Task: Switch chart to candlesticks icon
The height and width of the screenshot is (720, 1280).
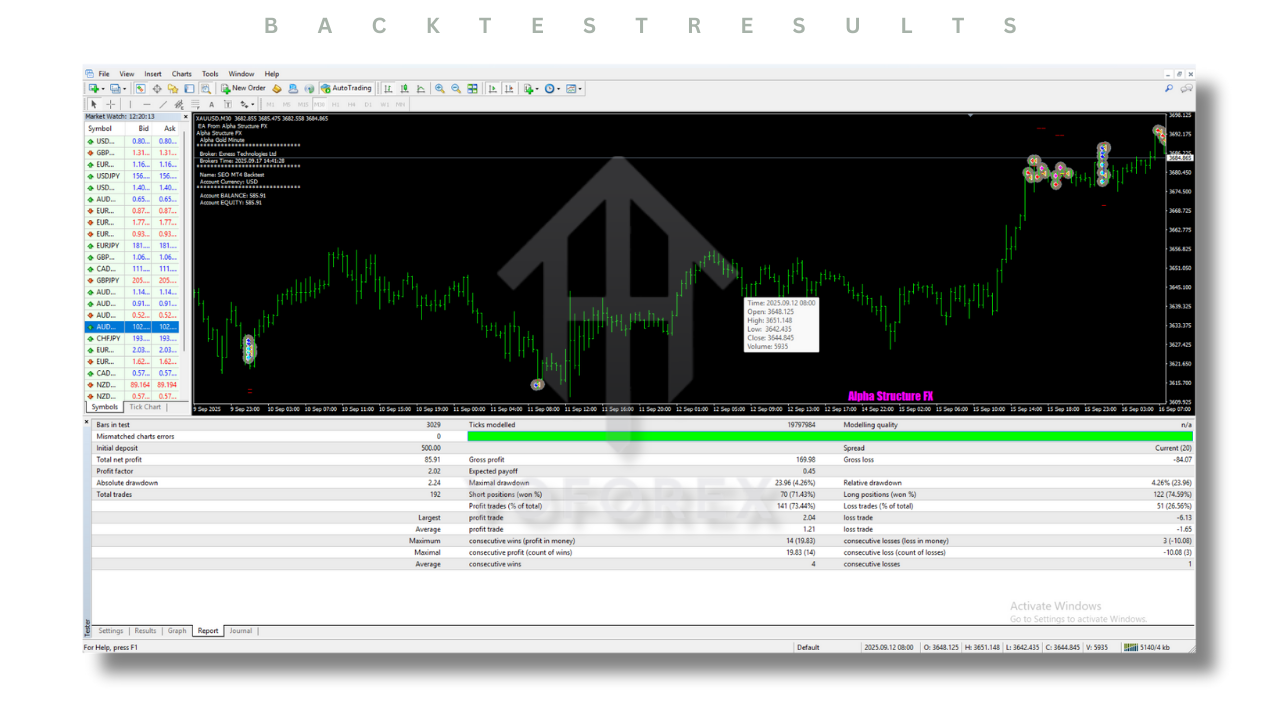Action: 404,88
